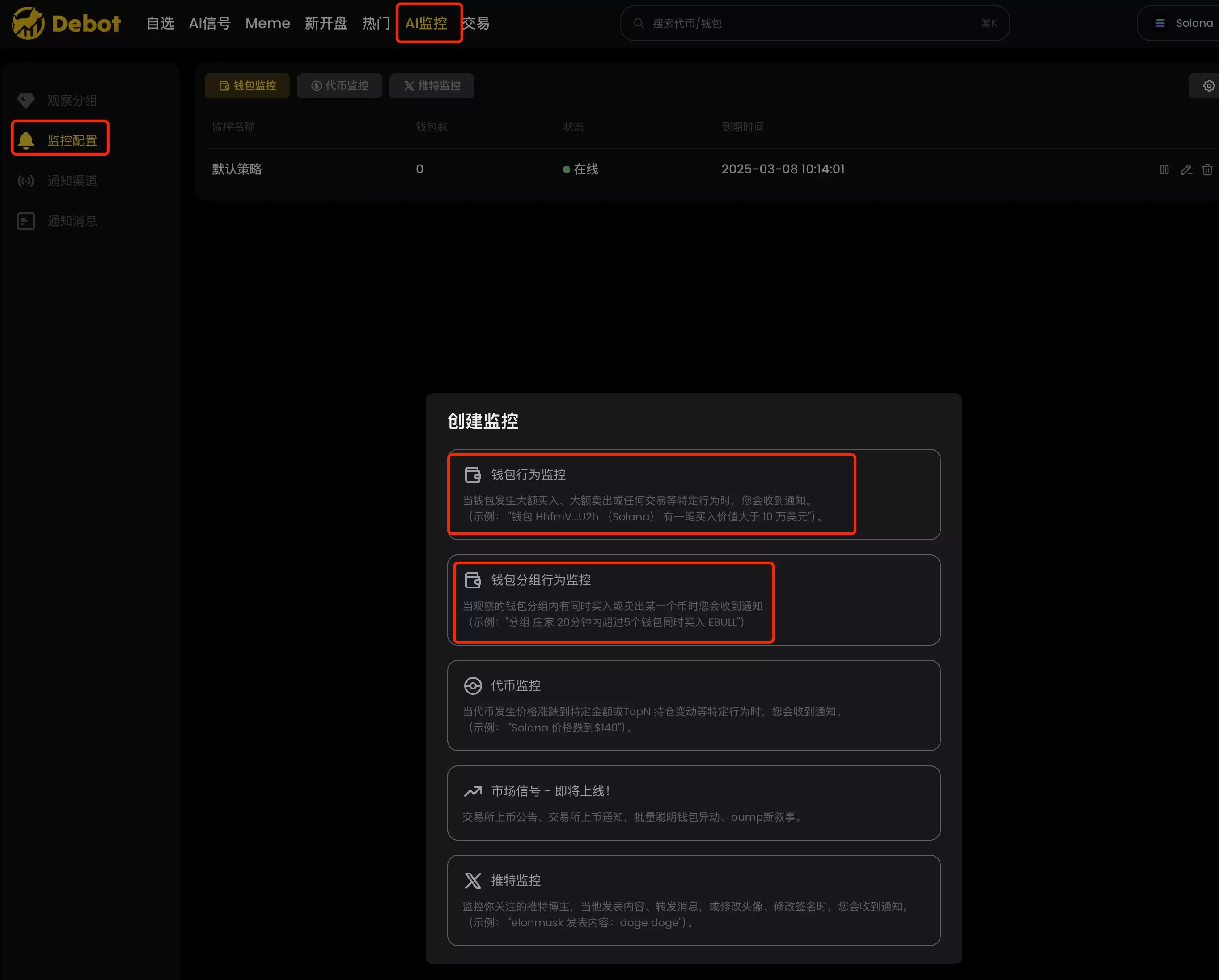The height and width of the screenshot is (980, 1219).
Task: Pause the 默认策略 monitor
Action: click(1164, 169)
